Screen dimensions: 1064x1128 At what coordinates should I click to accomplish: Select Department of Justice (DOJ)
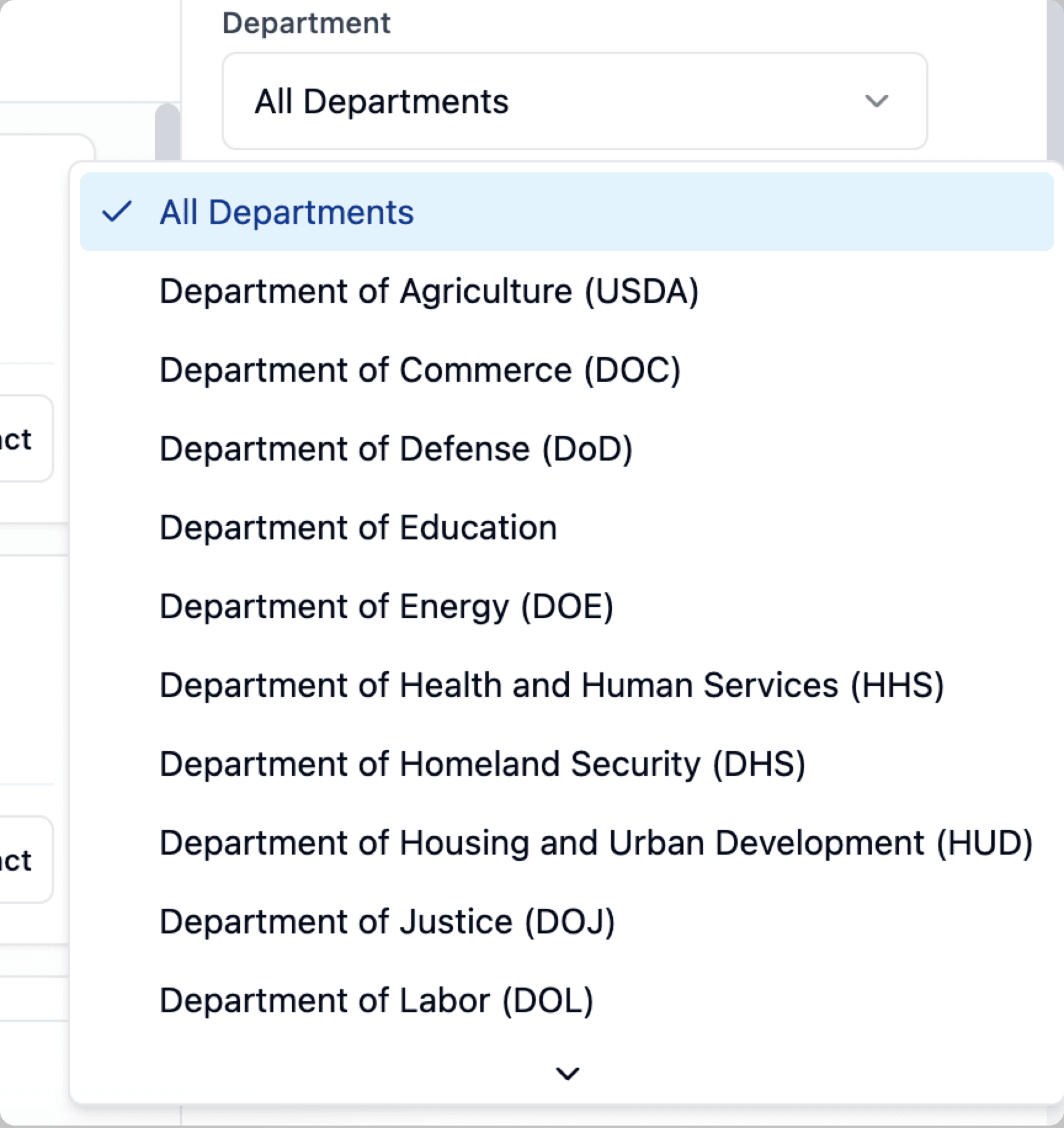(387, 922)
